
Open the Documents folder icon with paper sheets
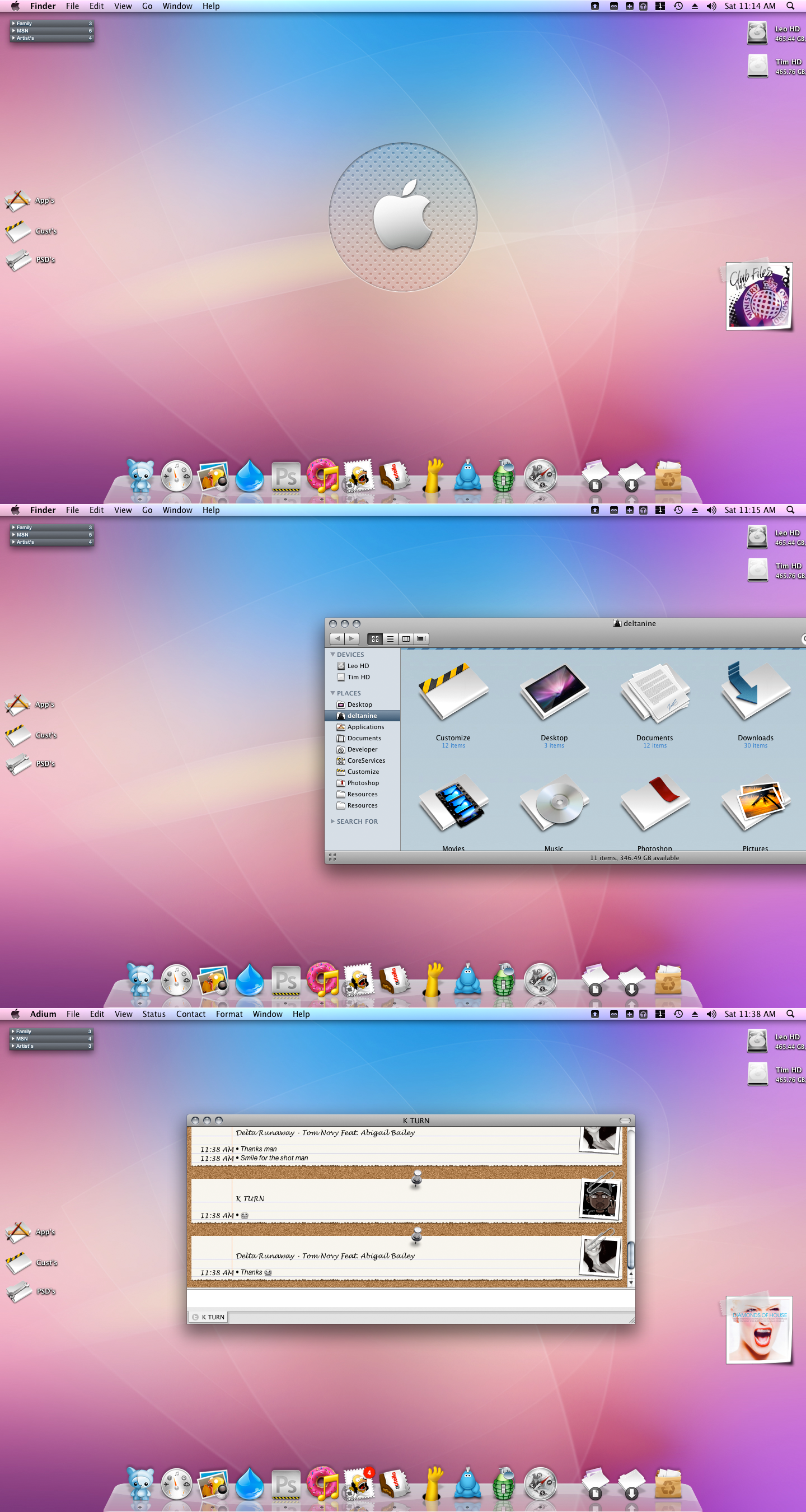pyautogui.click(x=655, y=693)
